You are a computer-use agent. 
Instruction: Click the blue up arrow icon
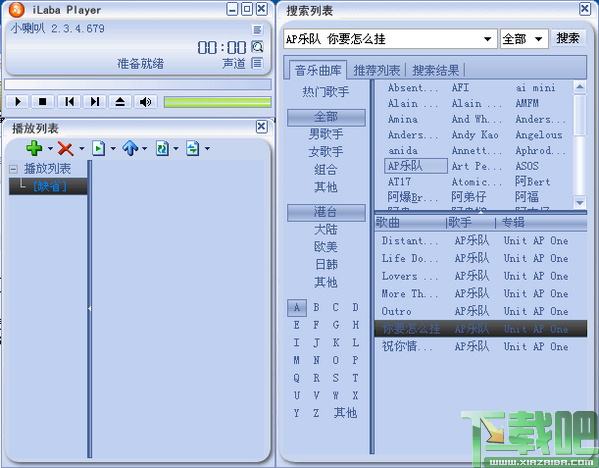[x=130, y=148]
